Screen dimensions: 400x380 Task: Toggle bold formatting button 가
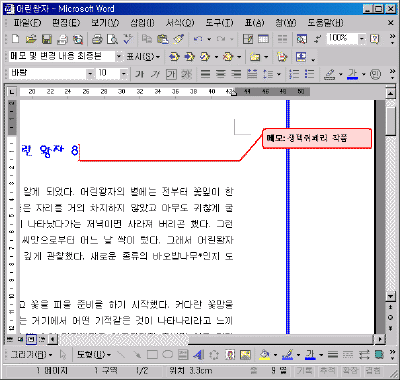click(x=140, y=74)
